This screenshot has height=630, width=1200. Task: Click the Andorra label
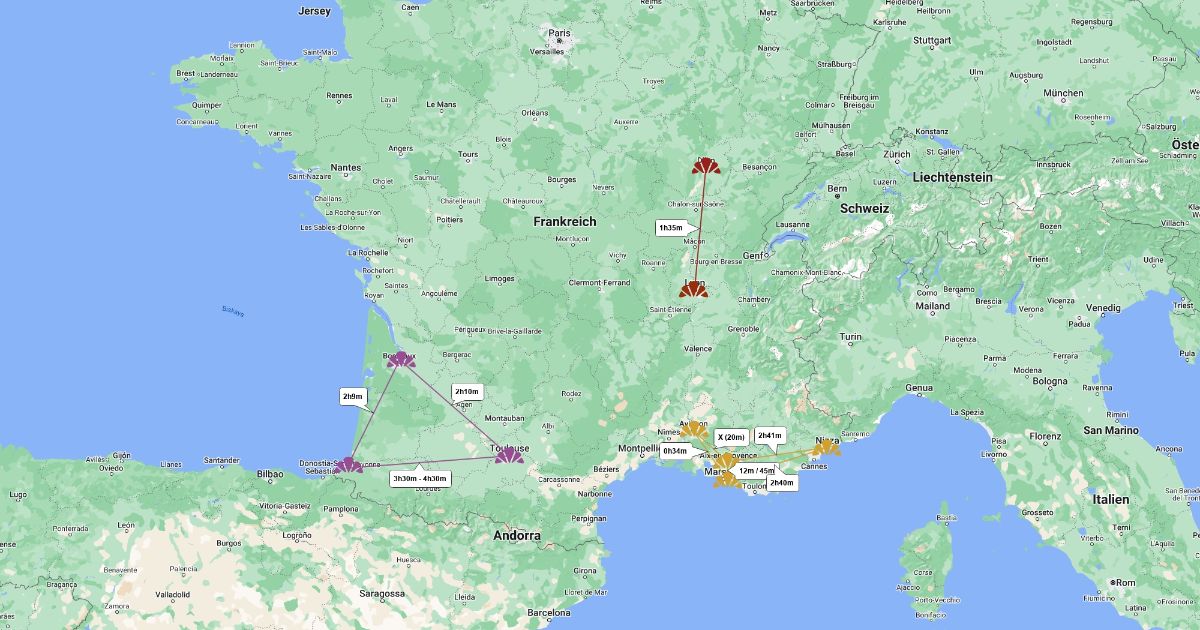tap(518, 536)
